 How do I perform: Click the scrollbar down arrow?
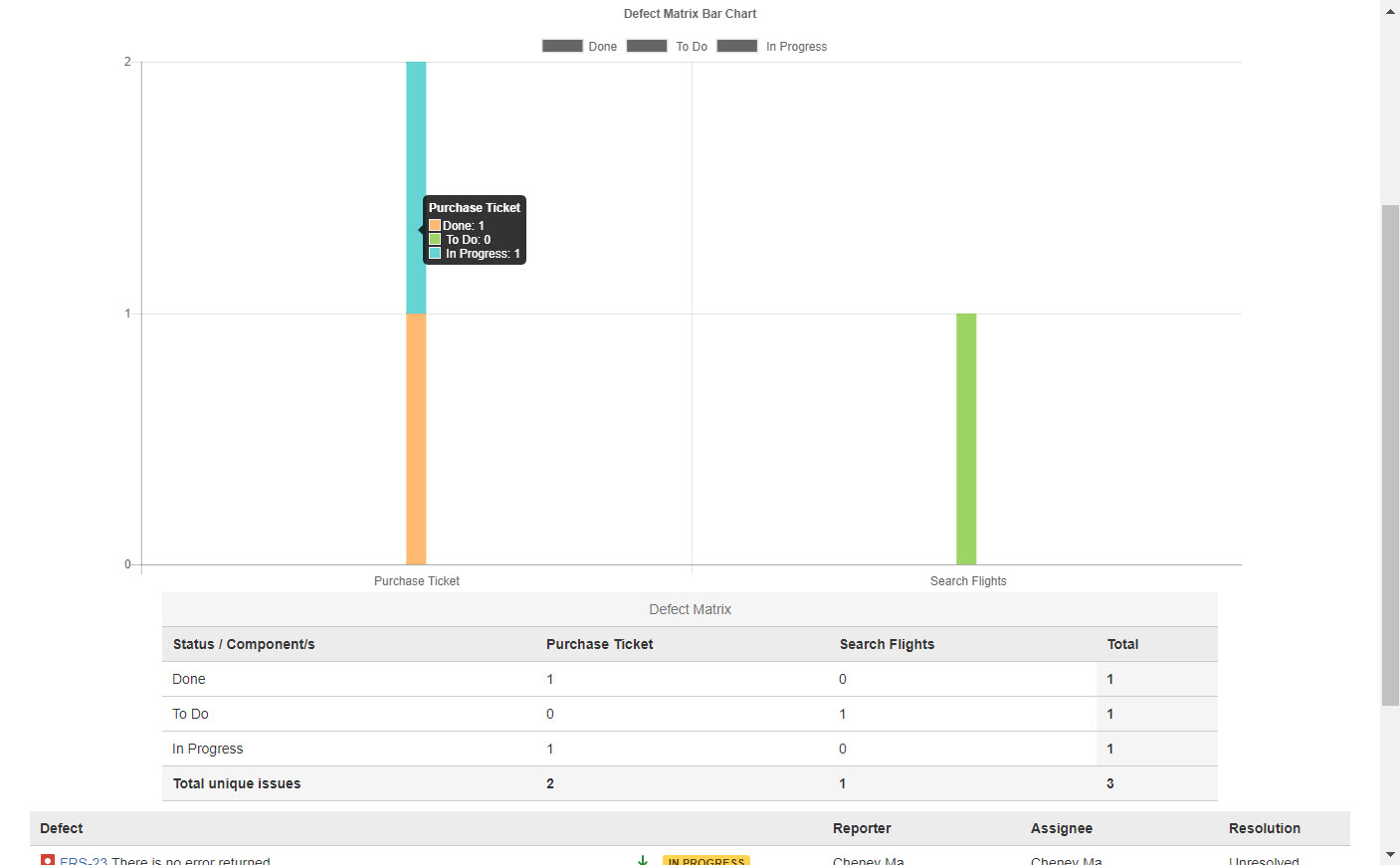pyautogui.click(x=1390, y=854)
